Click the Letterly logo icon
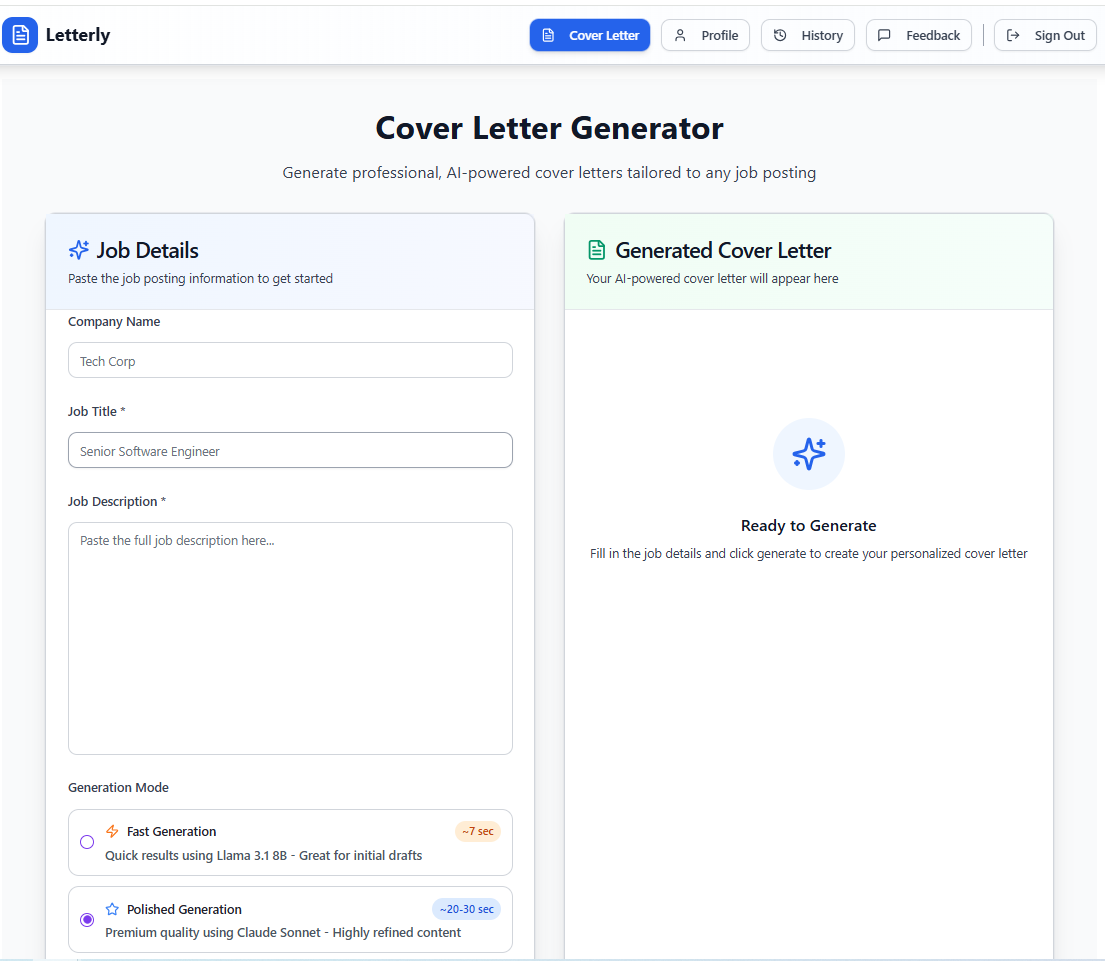Image resolution: width=1105 pixels, height=961 pixels. point(20,35)
